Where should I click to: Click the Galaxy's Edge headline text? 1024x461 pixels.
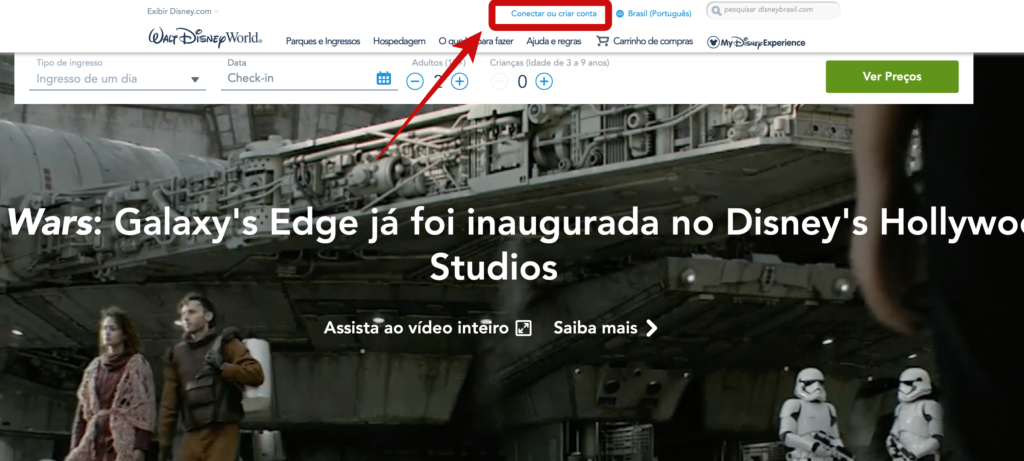(512, 246)
